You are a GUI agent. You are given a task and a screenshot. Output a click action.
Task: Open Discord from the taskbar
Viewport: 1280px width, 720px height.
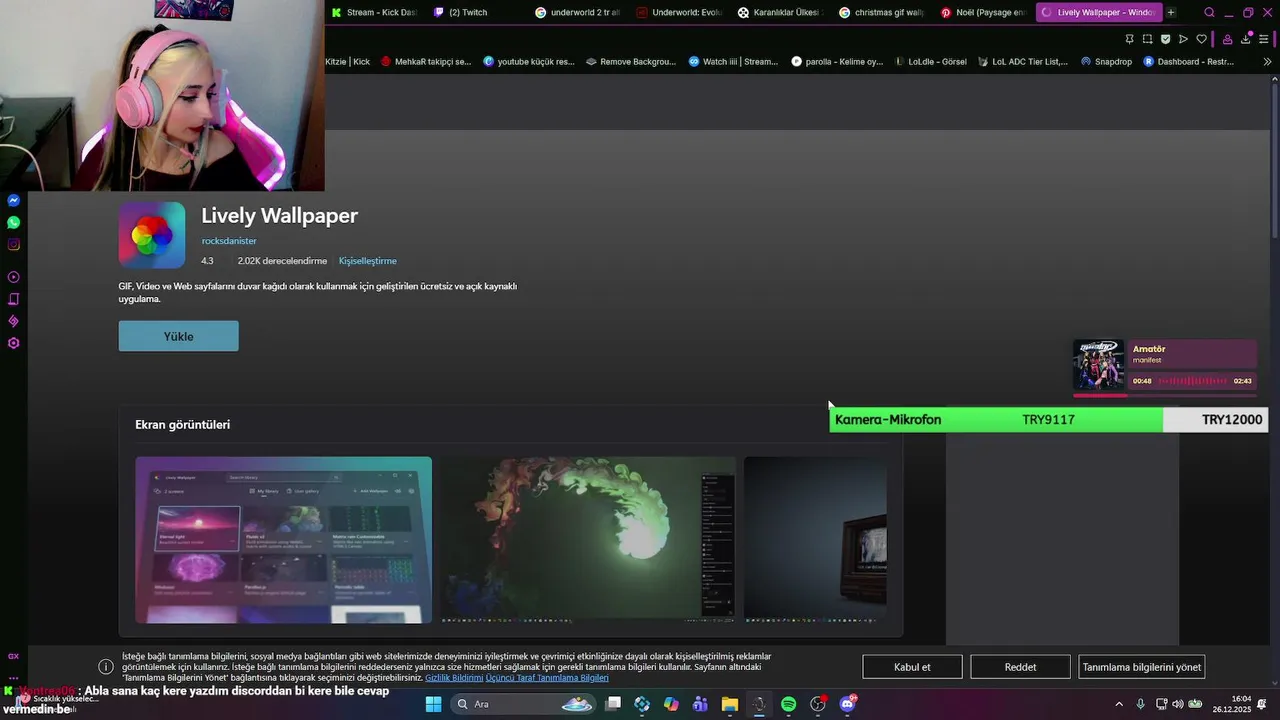pos(847,704)
